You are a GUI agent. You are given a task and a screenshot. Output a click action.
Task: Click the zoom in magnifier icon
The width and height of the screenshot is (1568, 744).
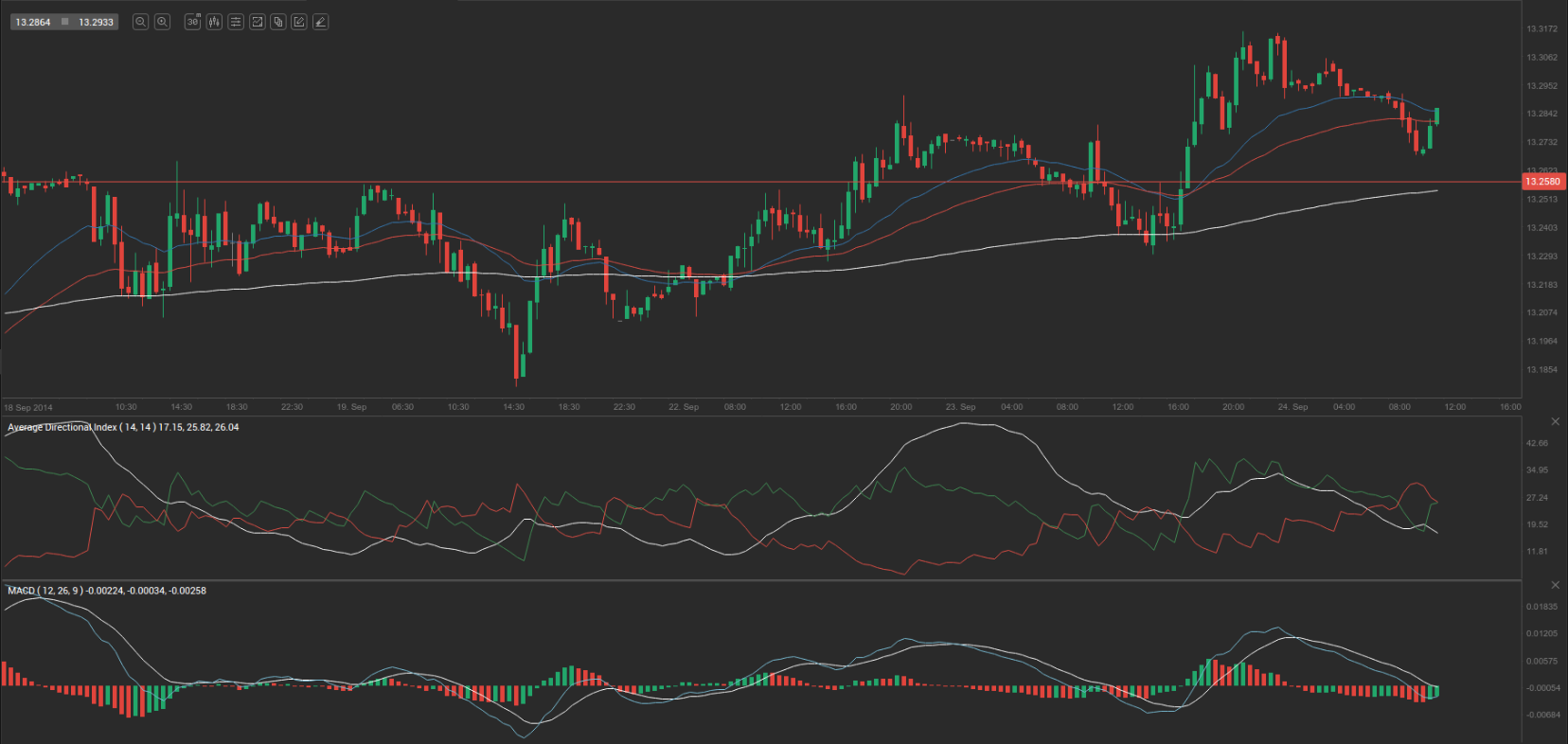coord(162,22)
